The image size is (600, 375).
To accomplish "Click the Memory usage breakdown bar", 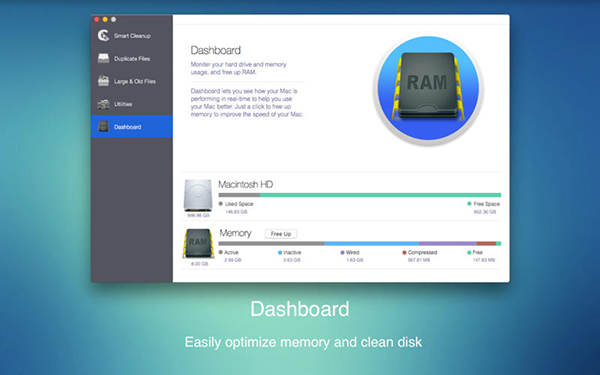I will pyautogui.click(x=360, y=243).
